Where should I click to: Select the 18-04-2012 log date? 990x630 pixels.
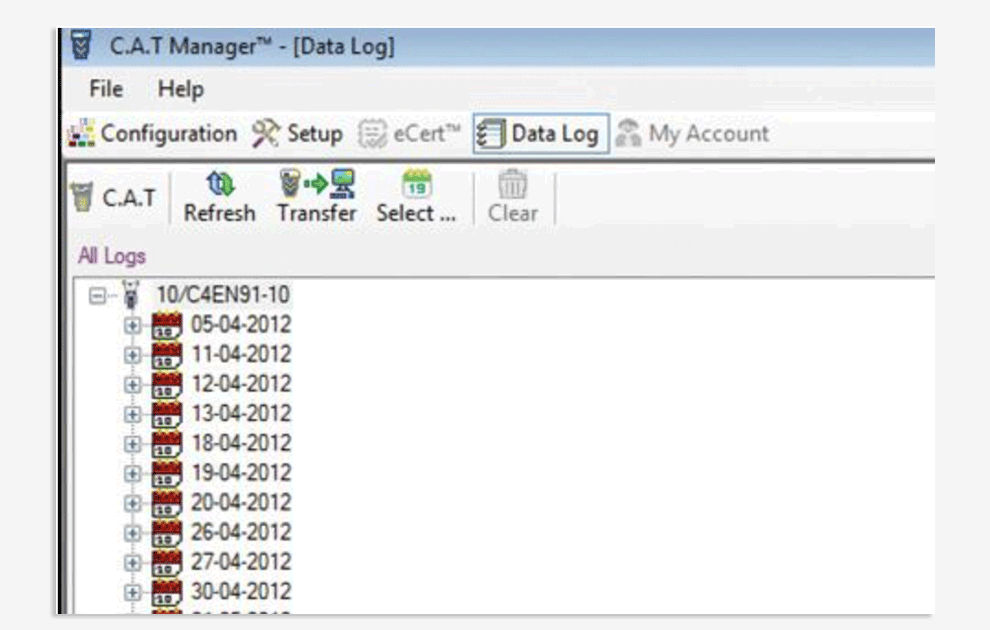coord(241,443)
